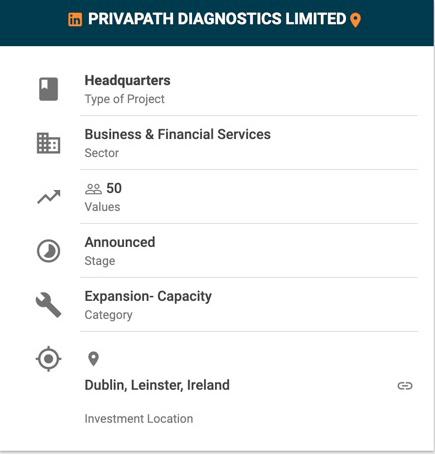This screenshot has width=435, height=455.
Task: Click the crosshair target icon by the location
Action: (x=49, y=359)
